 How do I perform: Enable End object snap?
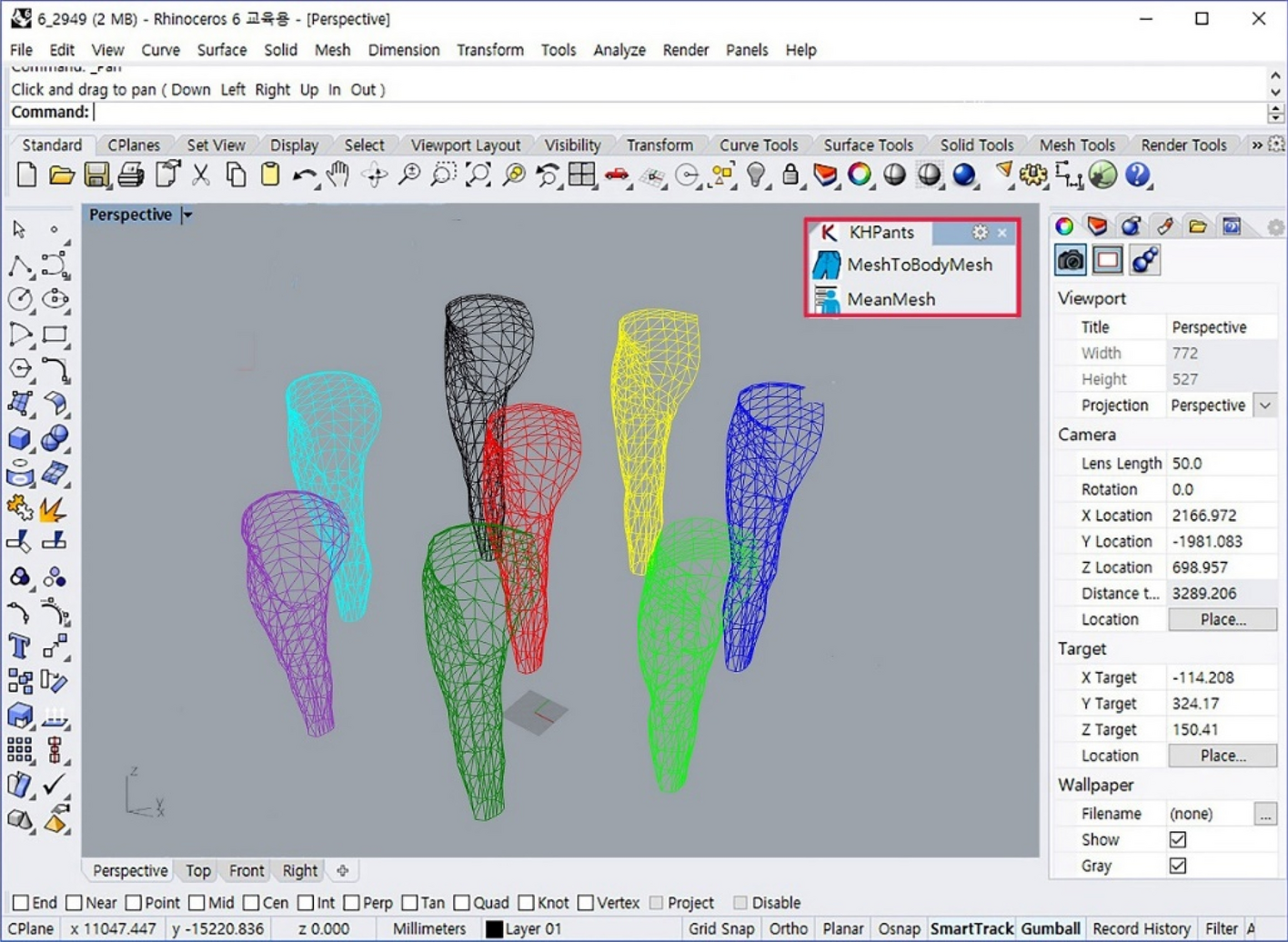[21, 903]
